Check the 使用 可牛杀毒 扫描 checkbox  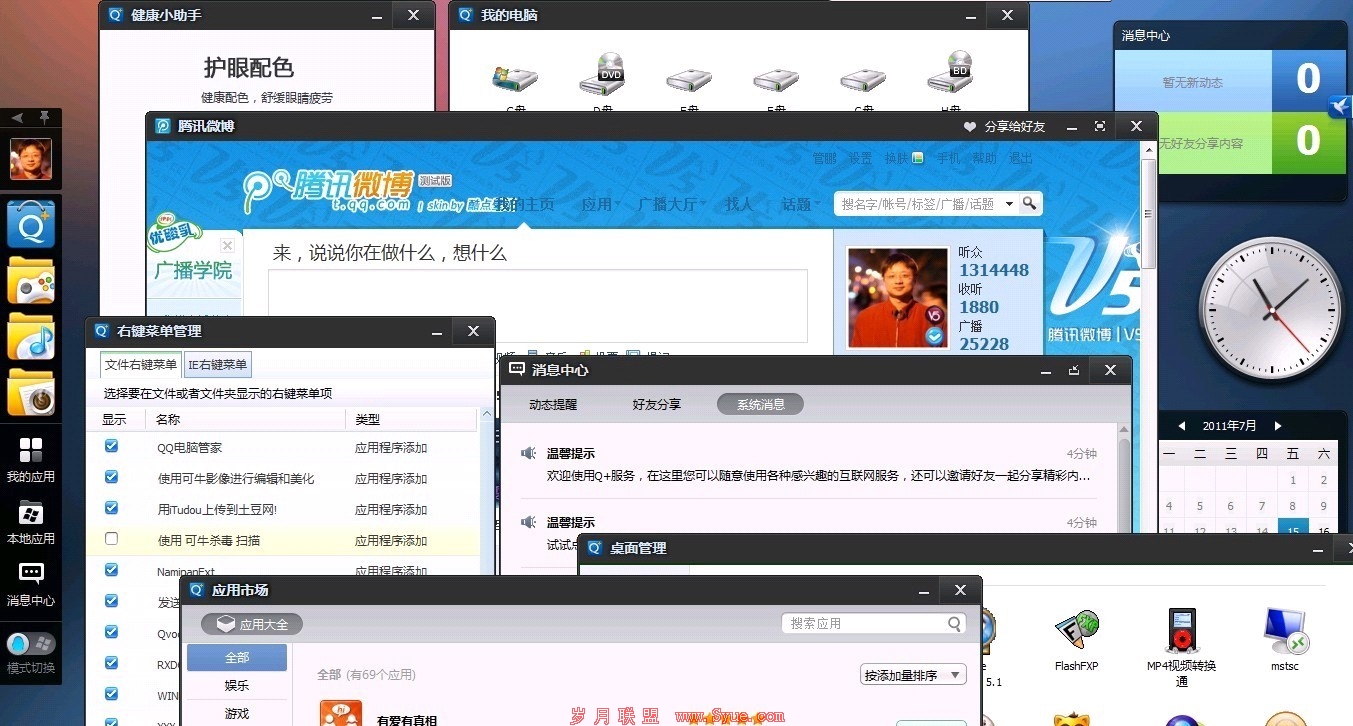coord(111,539)
